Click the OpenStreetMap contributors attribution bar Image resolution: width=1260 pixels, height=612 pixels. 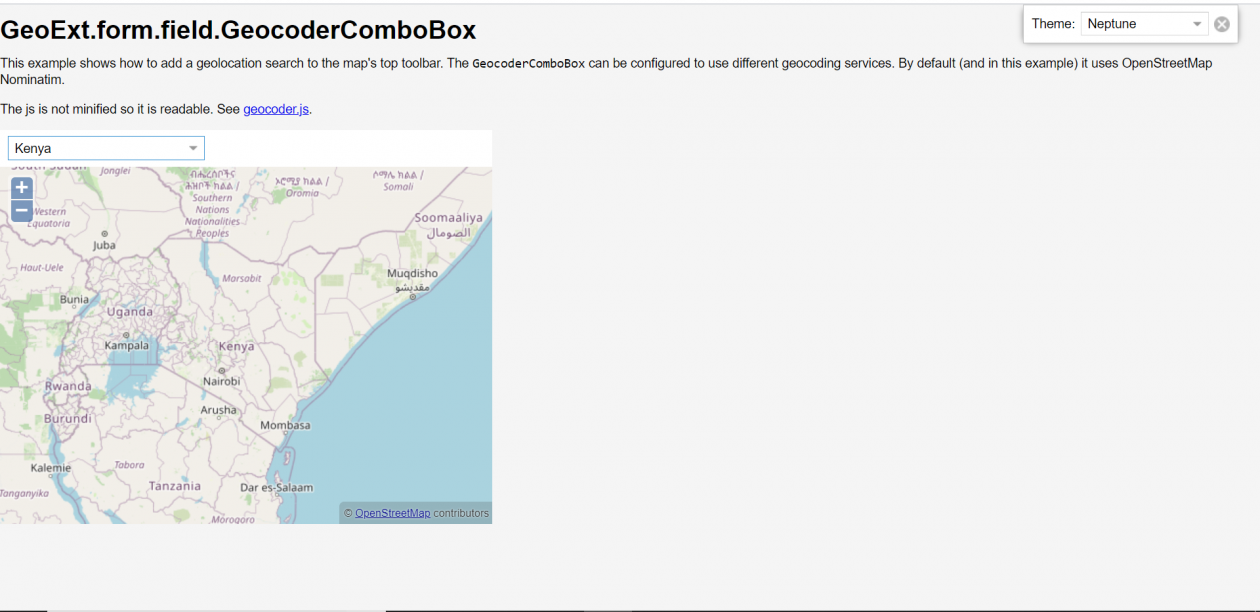415,512
